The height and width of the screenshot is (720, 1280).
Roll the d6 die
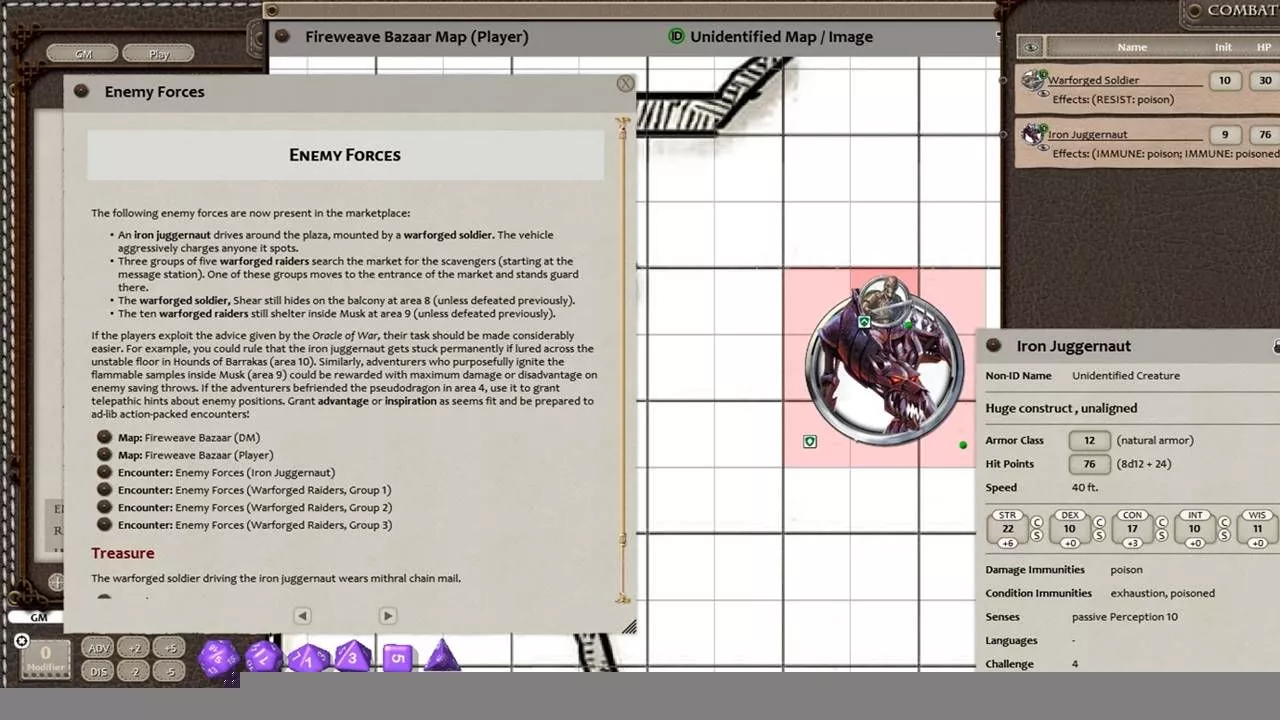click(398, 657)
